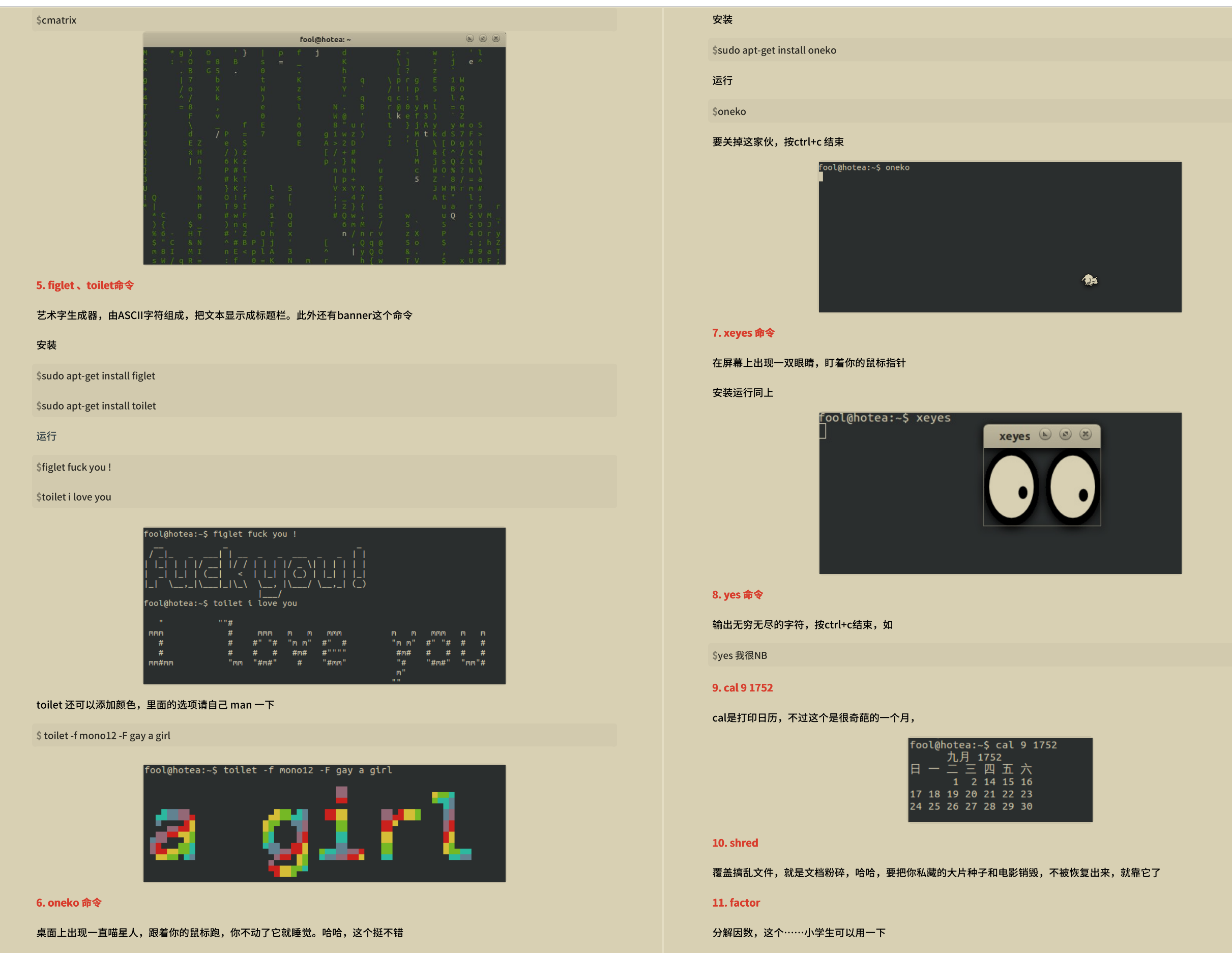Click the figlet and toilet output screenshot
The height and width of the screenshot is (953, 1232).
coord(325,605)
